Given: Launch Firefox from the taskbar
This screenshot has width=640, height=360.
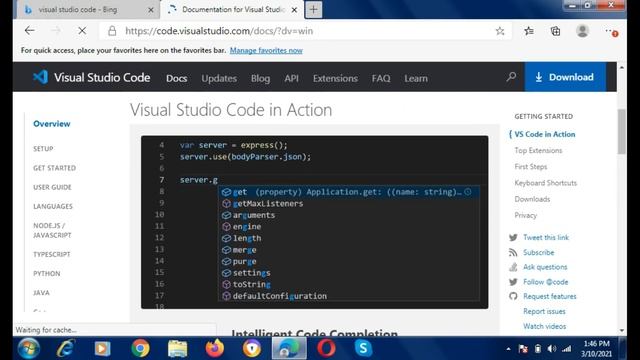Looking at the screenshot, I should [x=215, y=349].
